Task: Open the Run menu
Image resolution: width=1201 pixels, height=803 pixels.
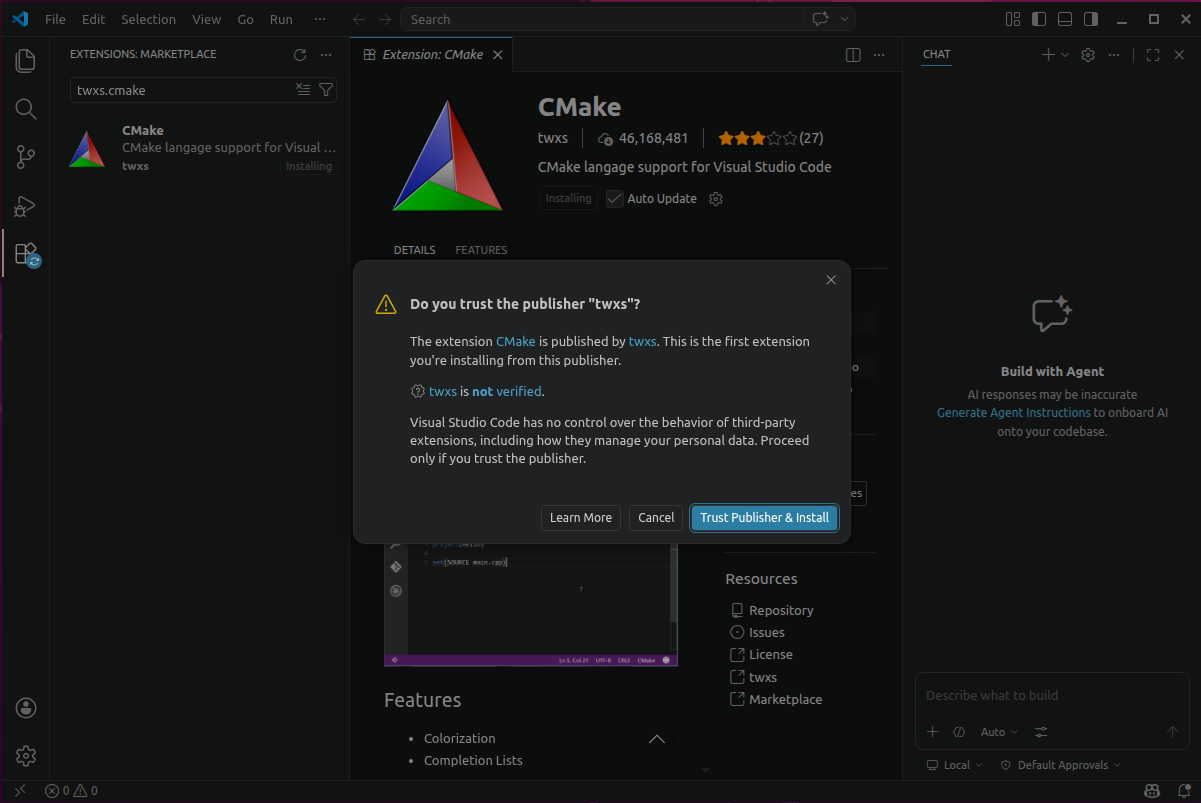Action: 281,19
